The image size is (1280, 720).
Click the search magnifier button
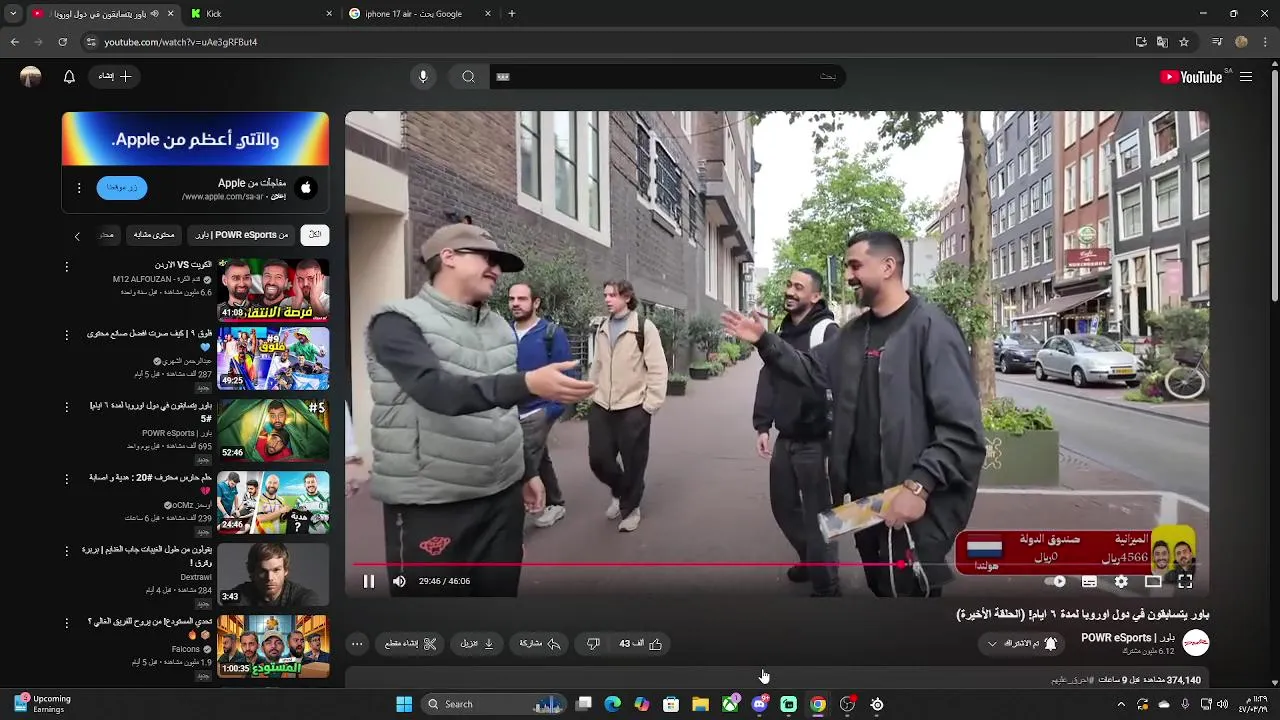coord(468,77)
